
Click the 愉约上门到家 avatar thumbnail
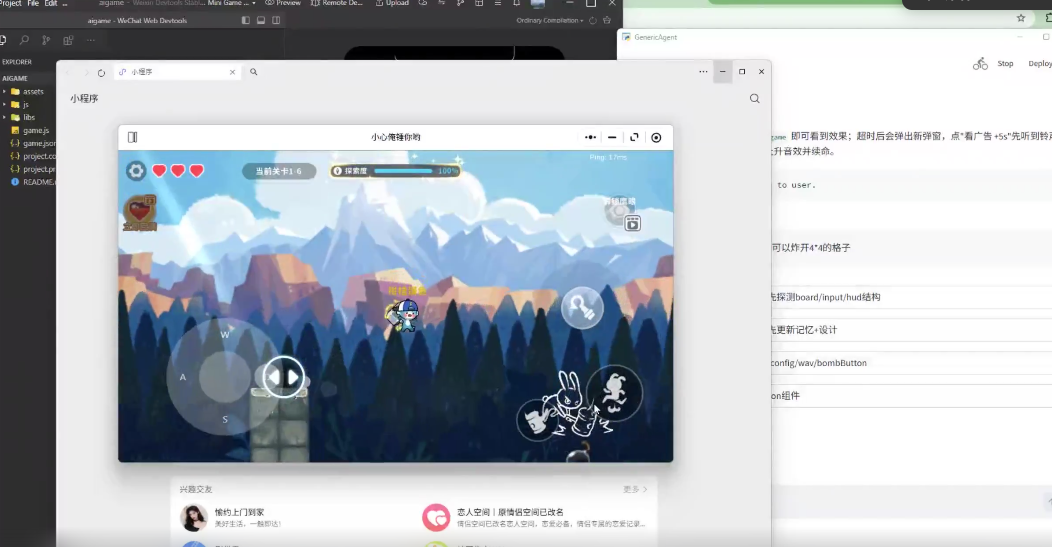pyautogui.click(x=193, y=517)
